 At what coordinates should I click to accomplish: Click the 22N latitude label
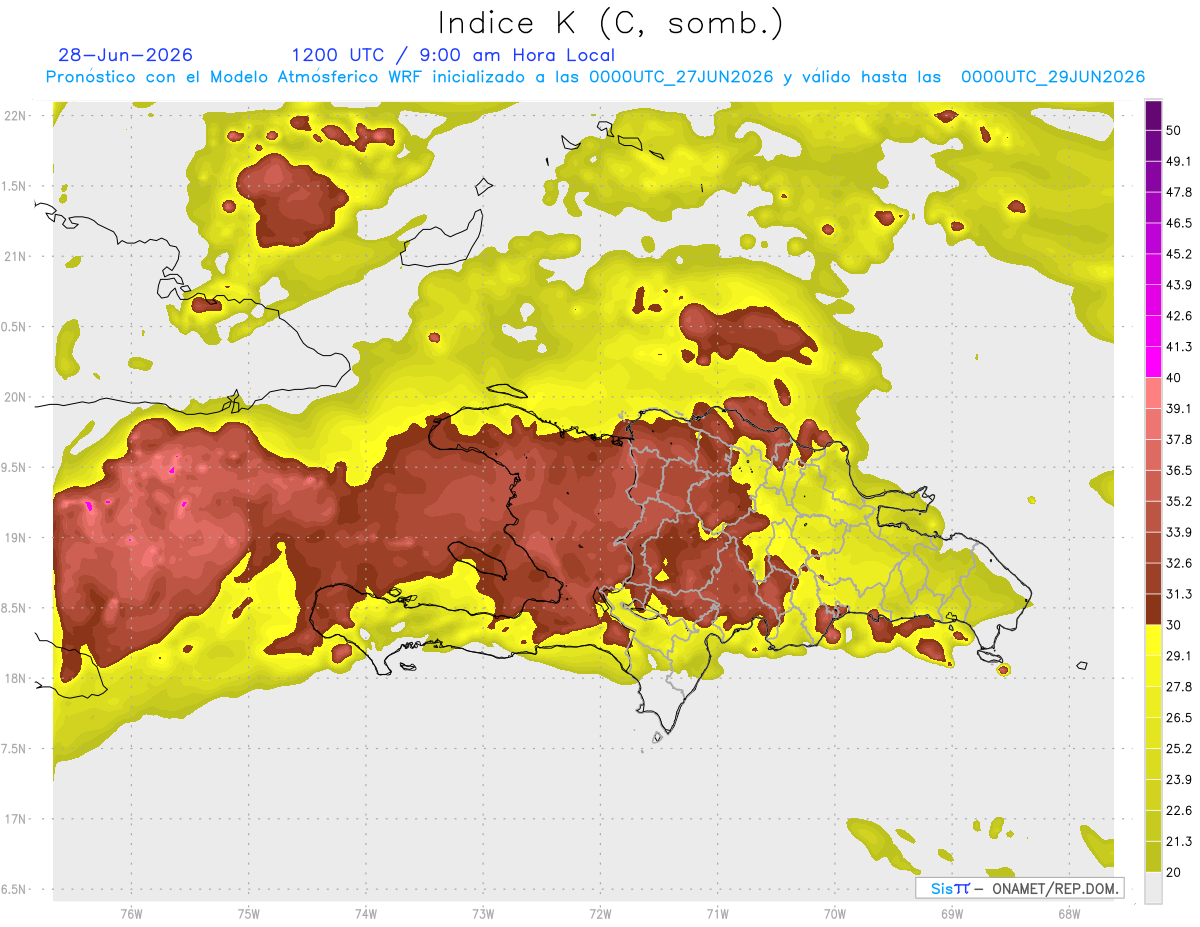(14, 115)
